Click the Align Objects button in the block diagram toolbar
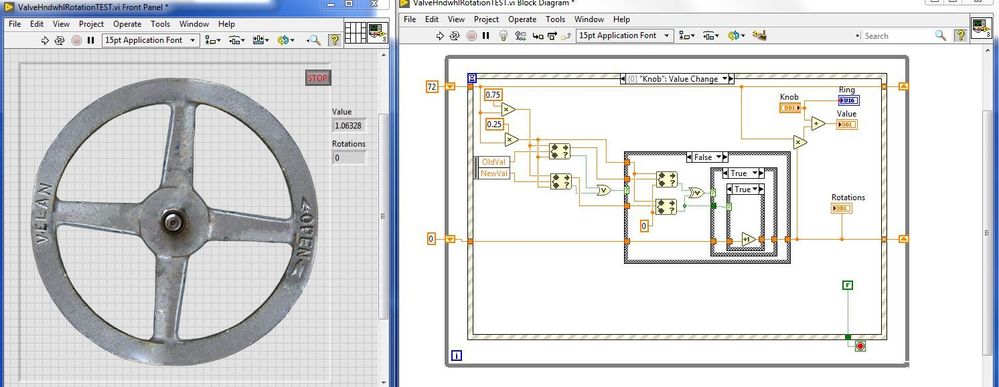 [x=686, y=36]
